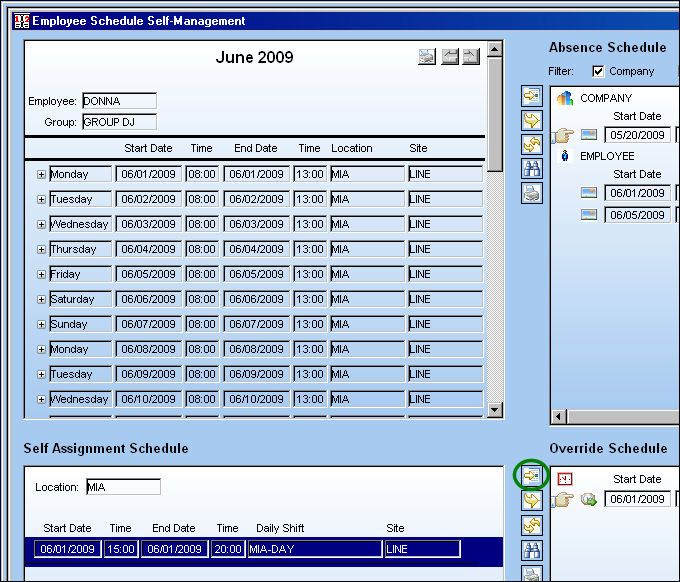The image size is (680, 582).
Task: Click the Override Schedule start date 06/01/2009 field
Action: (637, 499)
